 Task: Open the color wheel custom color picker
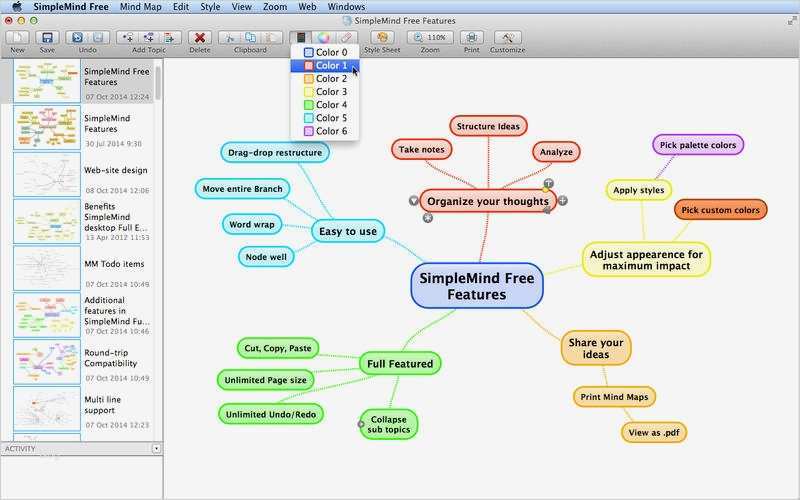point(323,38)
